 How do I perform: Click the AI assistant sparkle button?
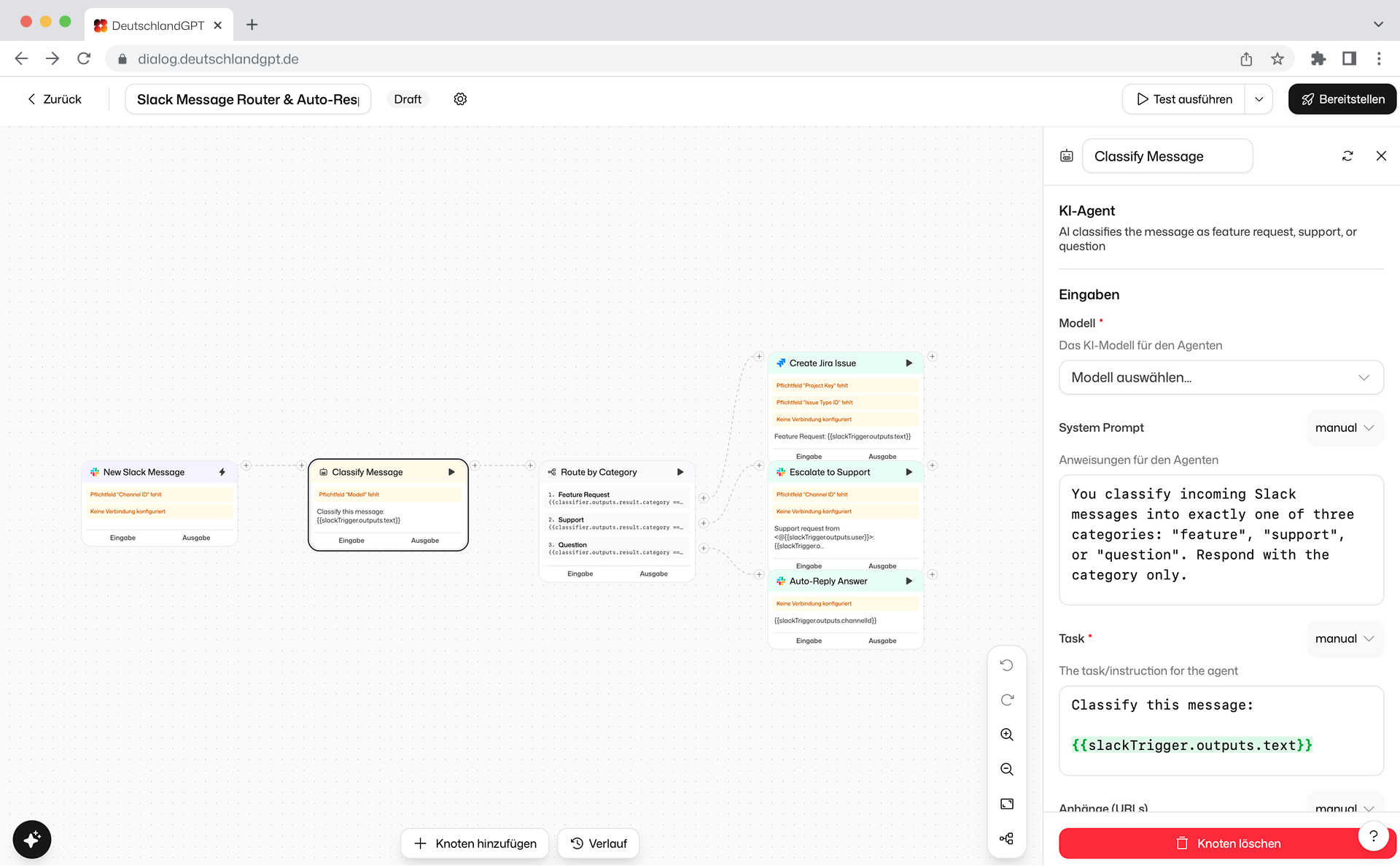pos(32,839)
